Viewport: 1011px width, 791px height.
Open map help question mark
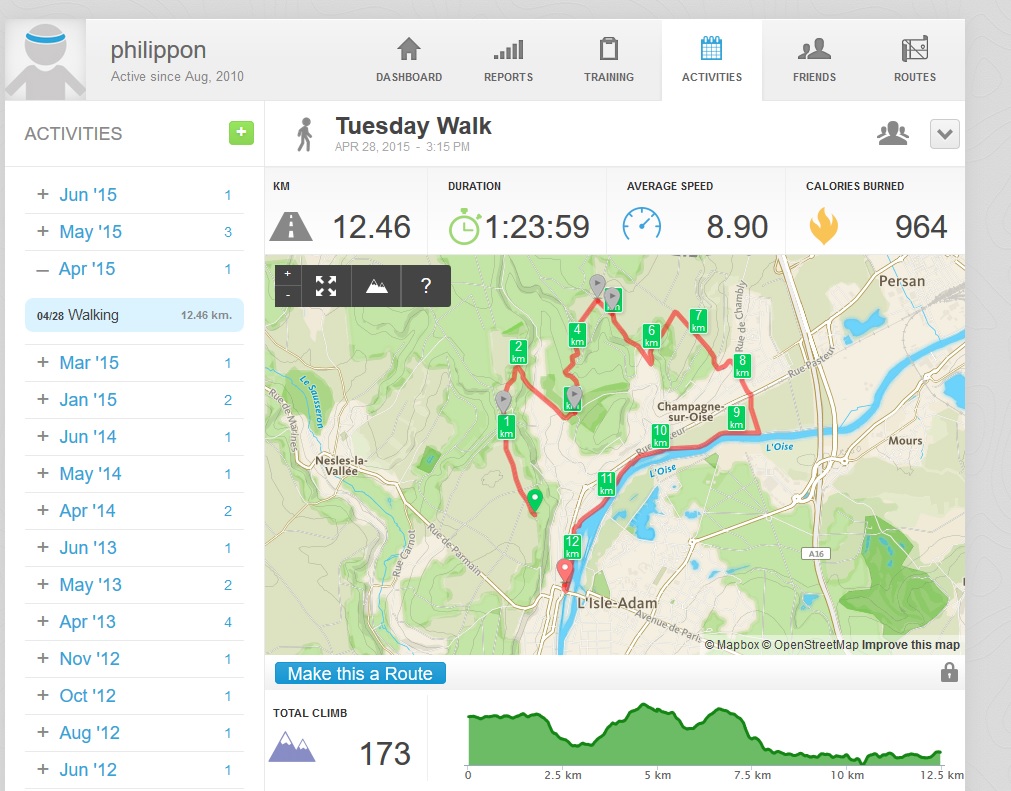coord(426,286)
